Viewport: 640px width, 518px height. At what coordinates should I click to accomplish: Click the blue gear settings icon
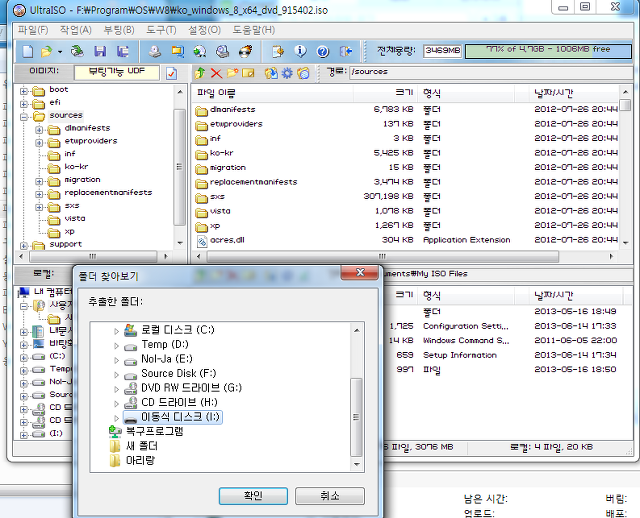[287, 73]
